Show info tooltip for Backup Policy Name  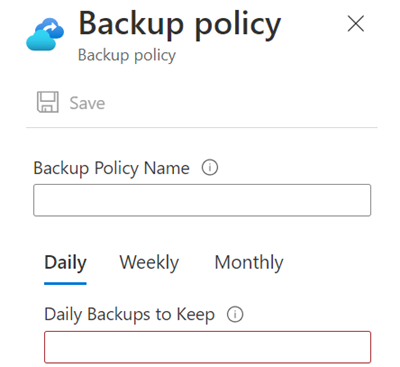[x=210, y=168]
